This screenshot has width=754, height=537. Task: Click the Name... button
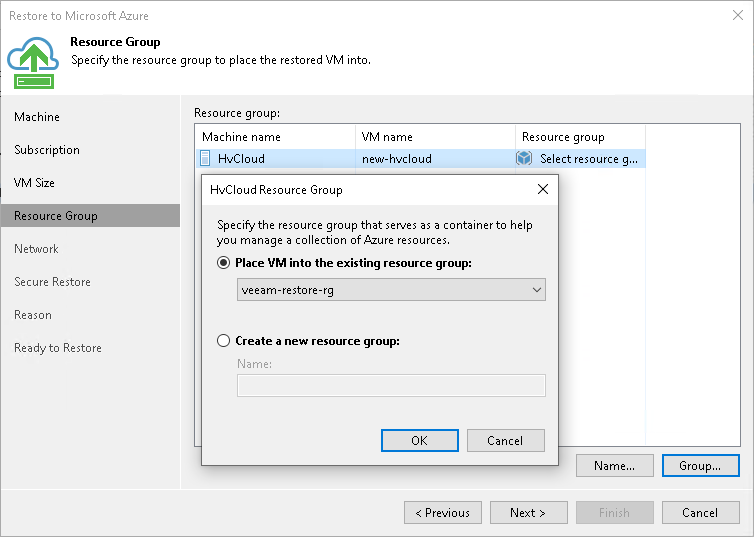[x=614, y=466]
